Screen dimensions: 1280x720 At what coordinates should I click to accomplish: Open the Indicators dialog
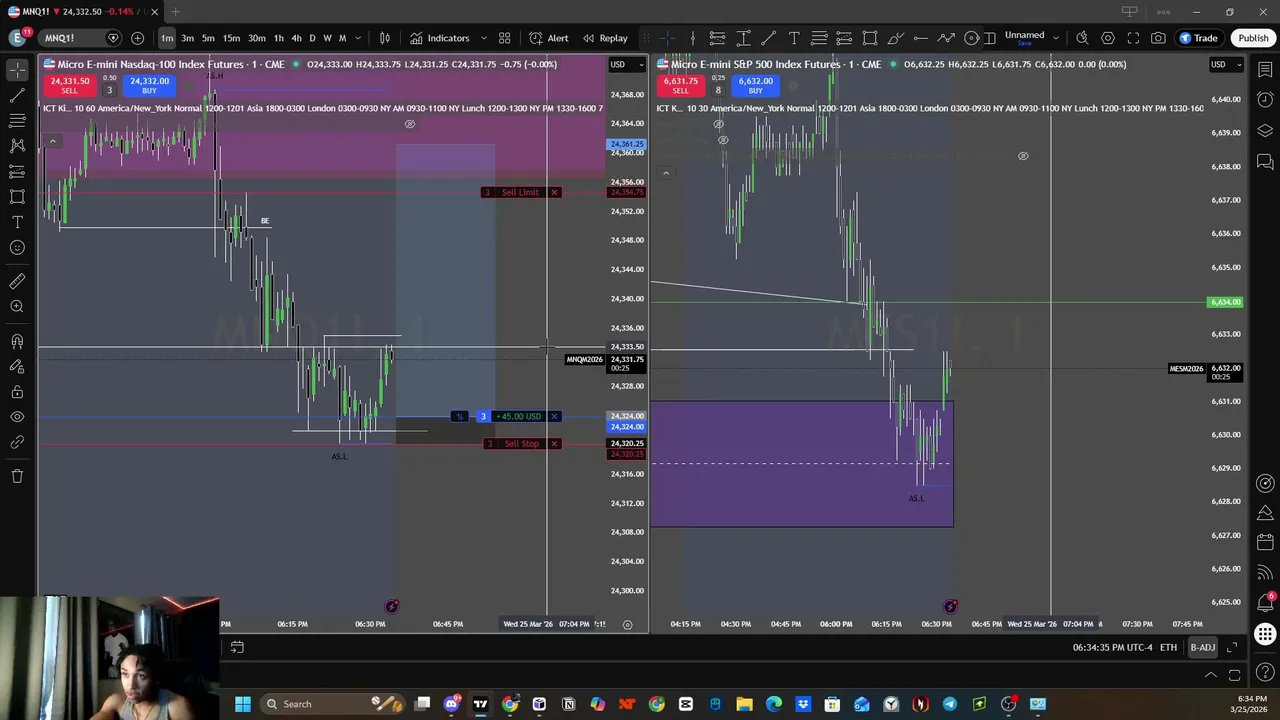tap(440, 38)
